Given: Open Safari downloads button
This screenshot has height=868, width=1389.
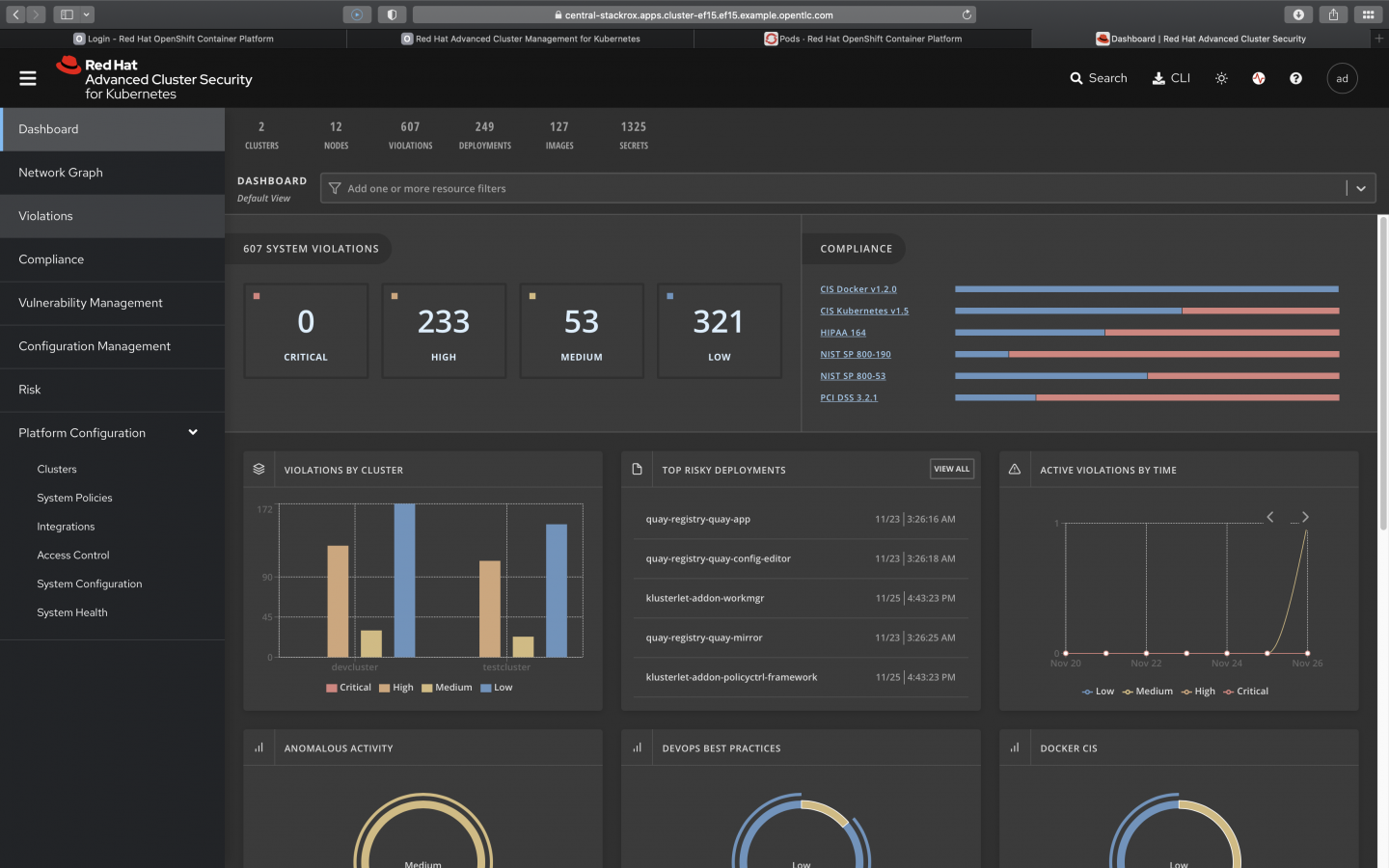Looking at the screenshot, I should point(1298,14).
